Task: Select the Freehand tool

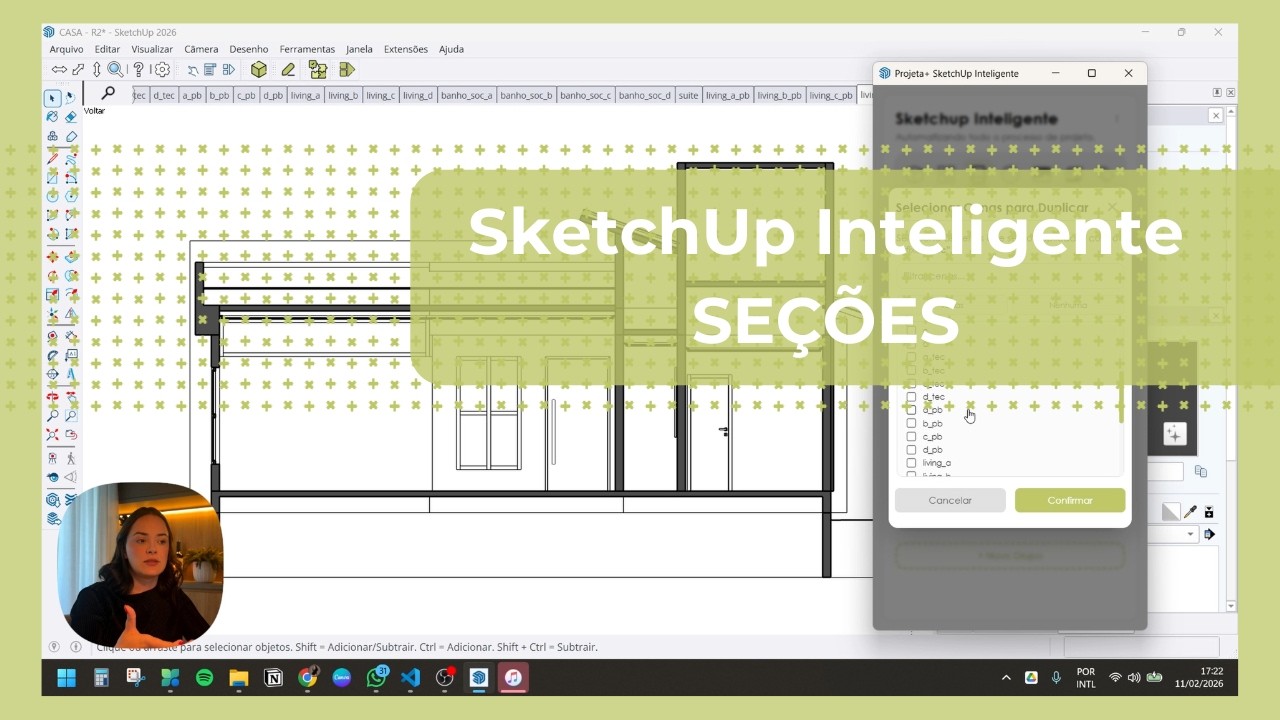Action: (x=71, y=158)
